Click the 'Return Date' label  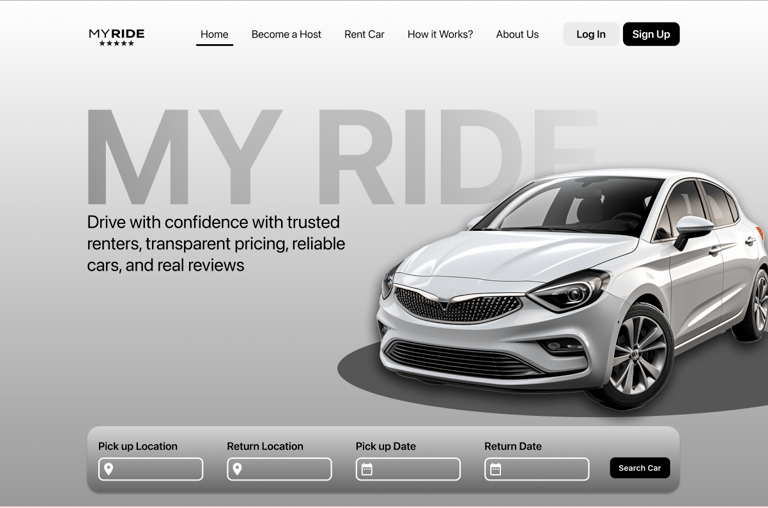pos(513,446)
